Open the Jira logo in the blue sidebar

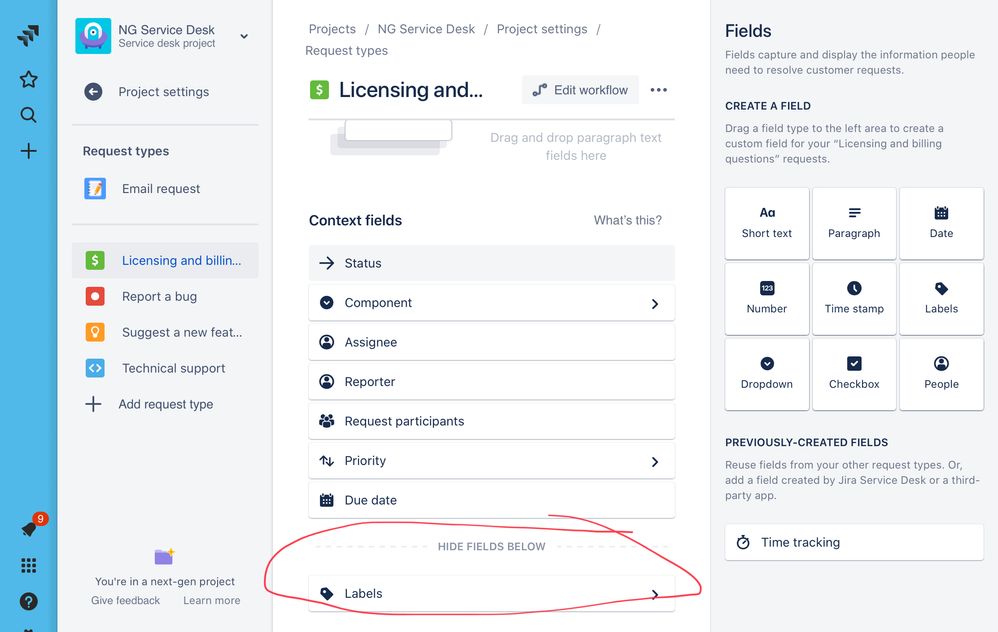[x=28, y=36]
